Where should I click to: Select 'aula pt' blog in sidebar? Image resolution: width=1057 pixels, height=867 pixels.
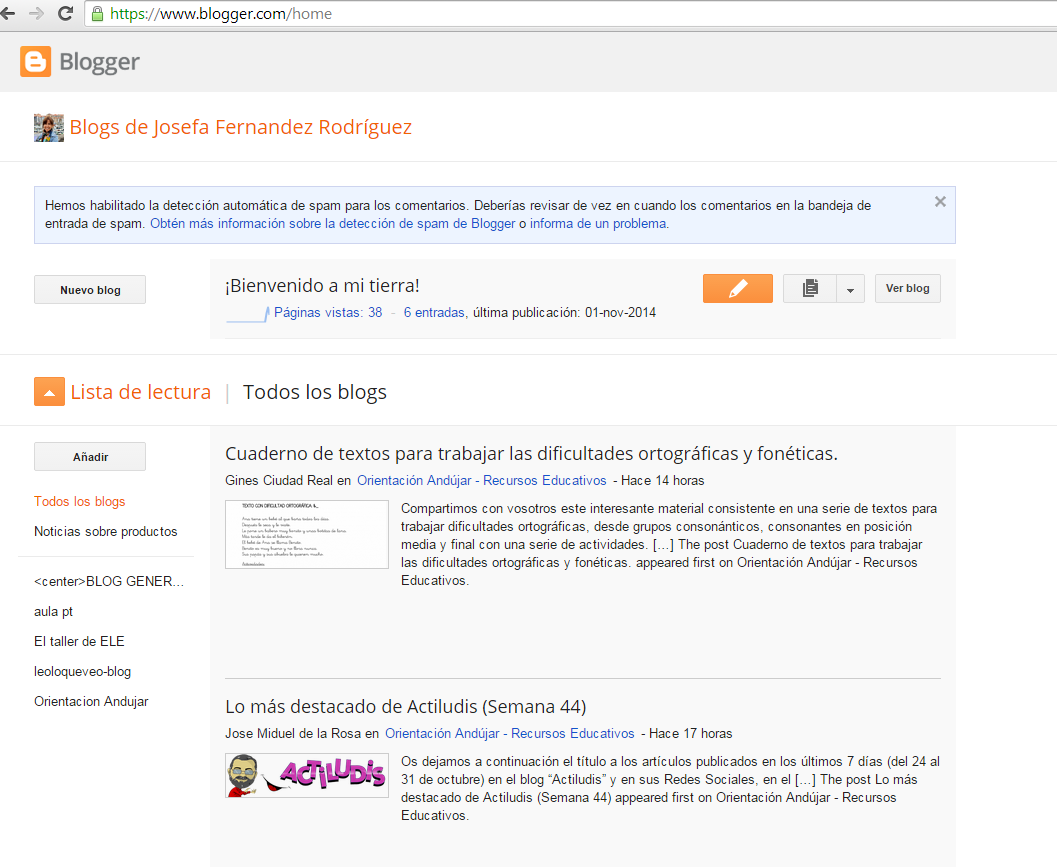pyautogui.click(x=53, y=611)
